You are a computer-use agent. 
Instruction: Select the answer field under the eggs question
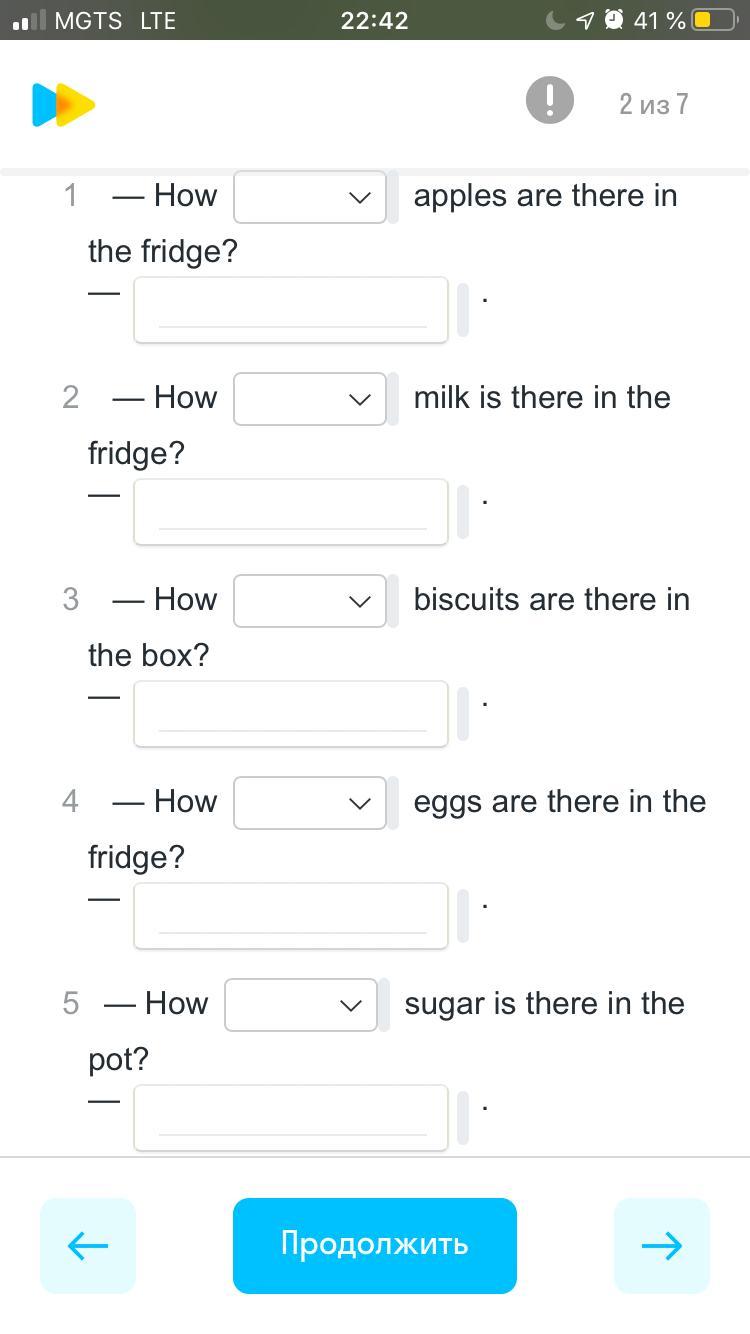coord(291,916)
